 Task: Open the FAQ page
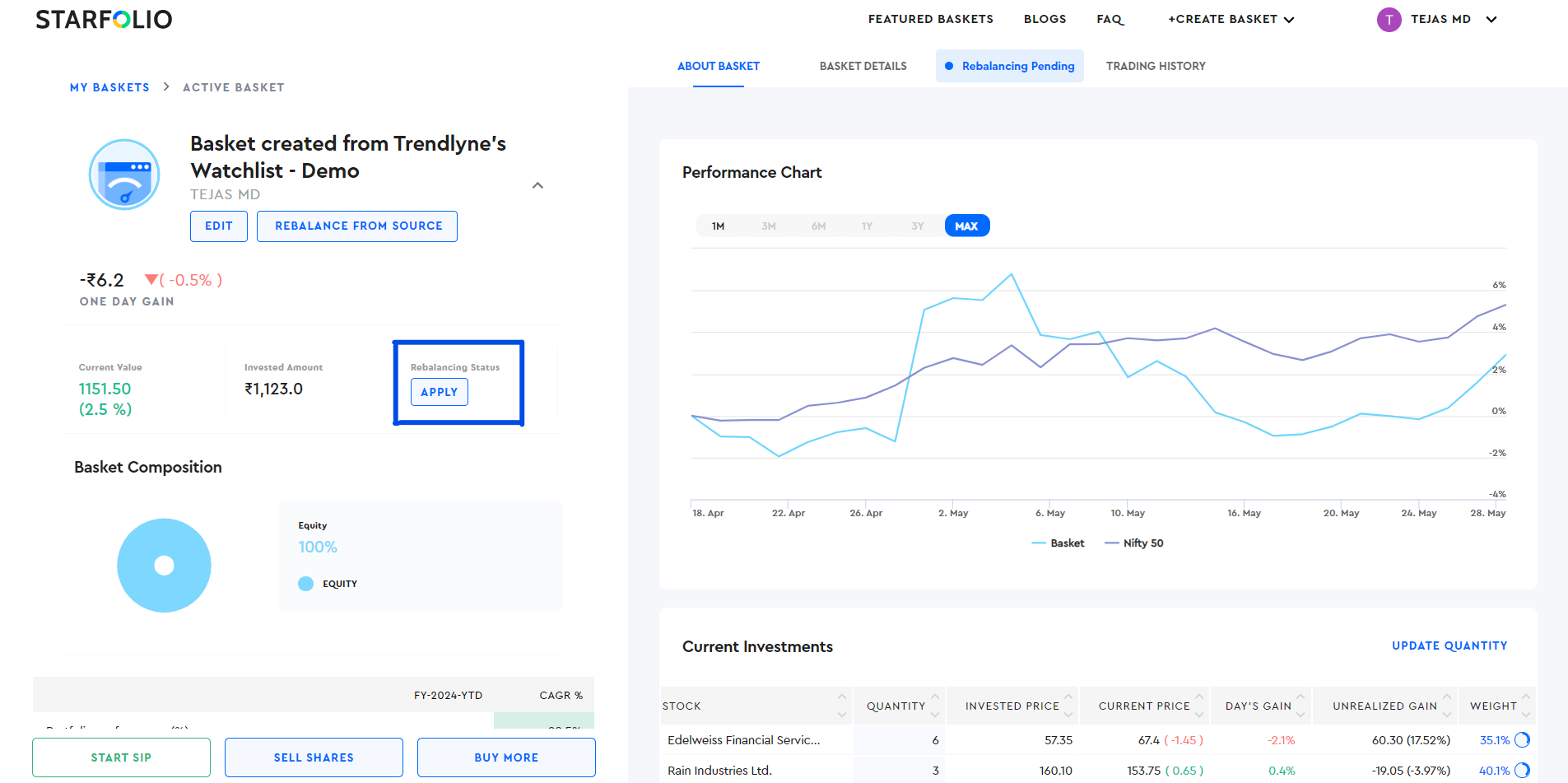(x=1110, y=19)
